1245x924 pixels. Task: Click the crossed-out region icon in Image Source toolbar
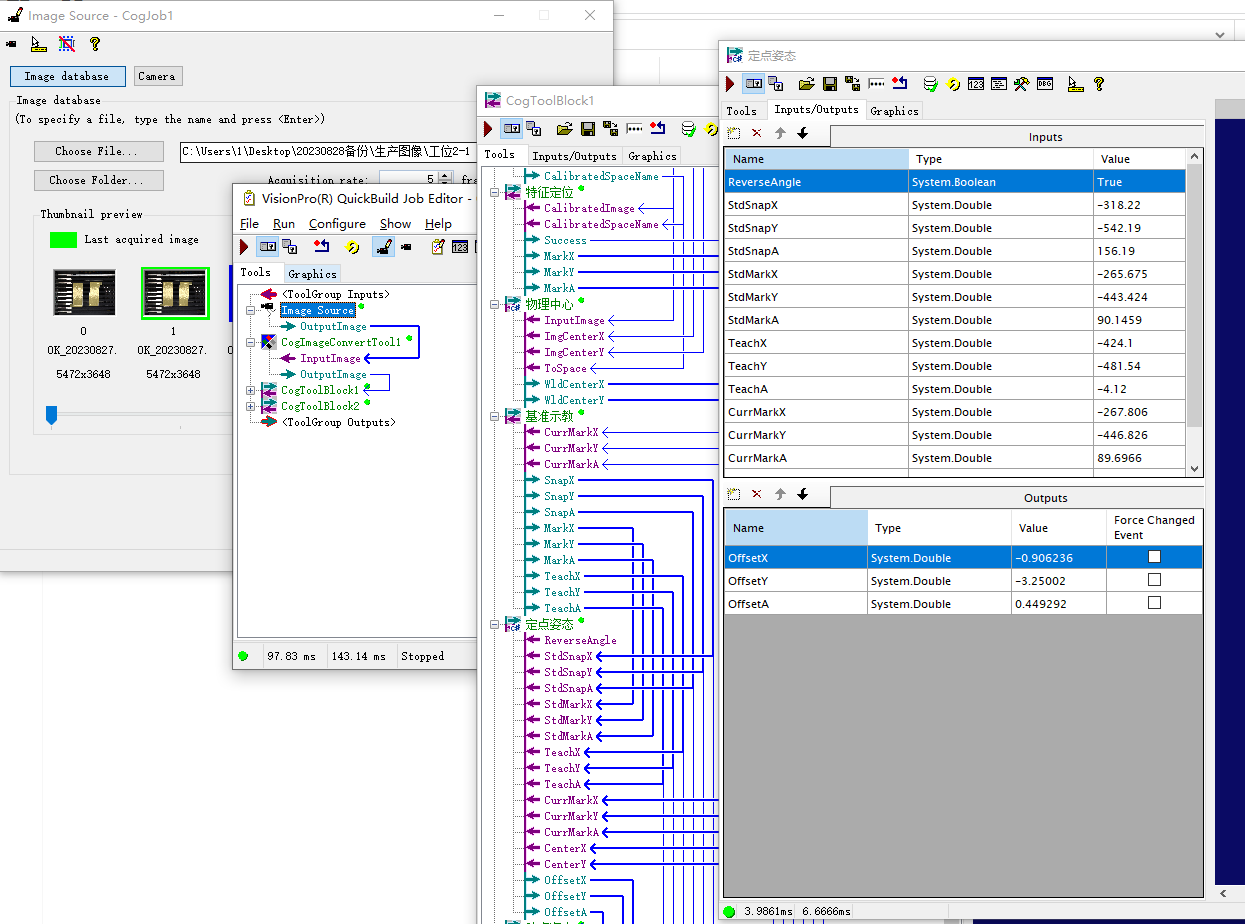coord(67,44)
